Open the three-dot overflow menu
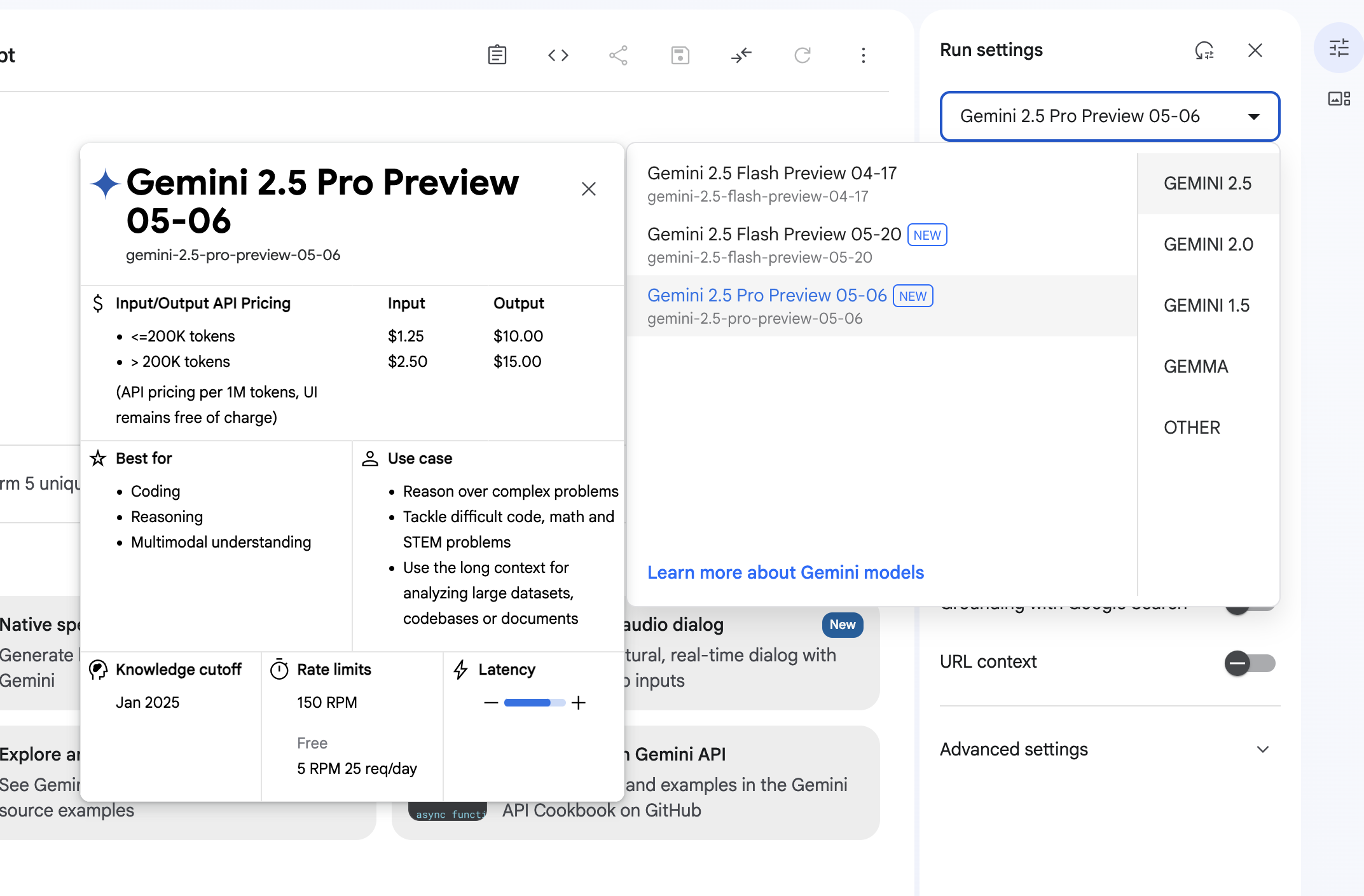1364x896 pixels. [864, 55]
